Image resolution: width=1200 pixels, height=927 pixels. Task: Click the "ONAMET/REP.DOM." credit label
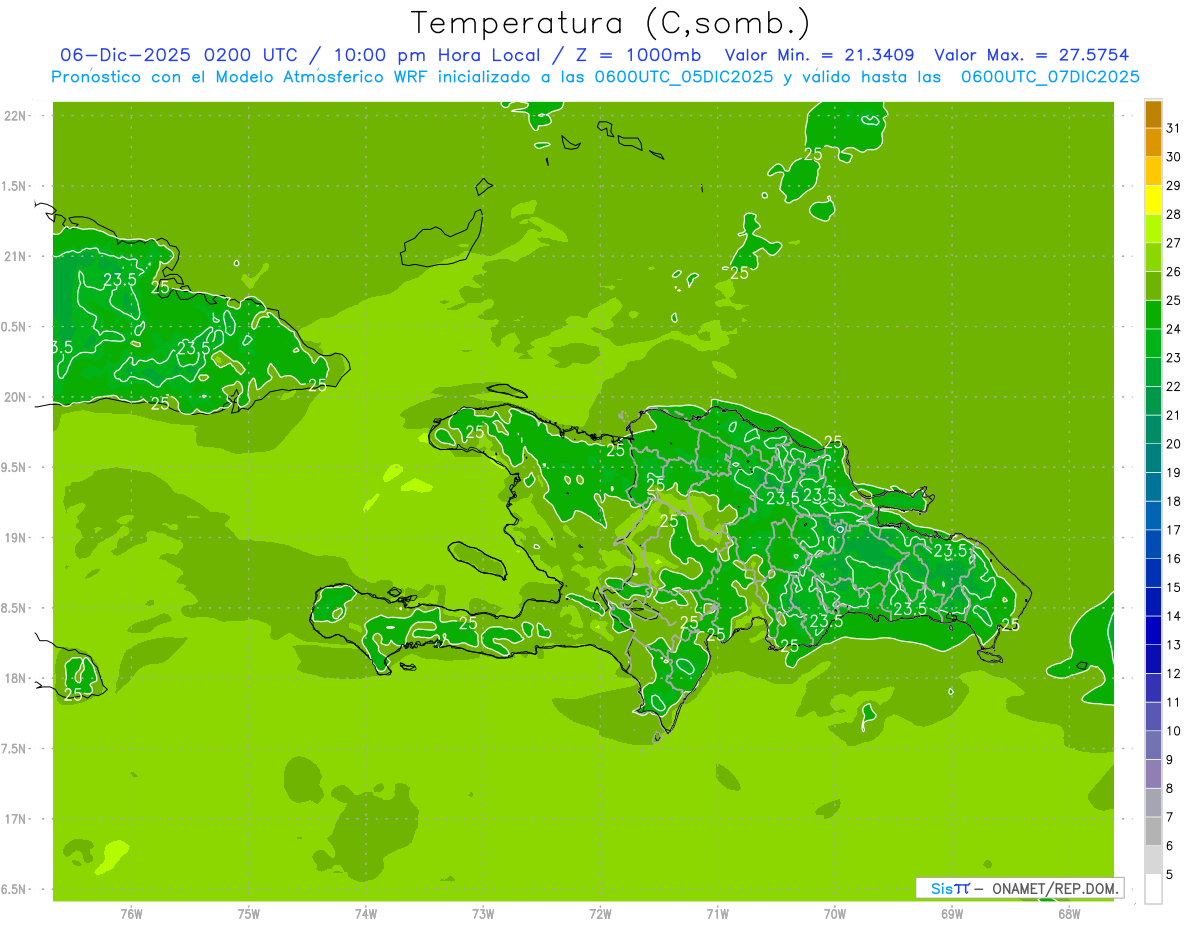[x=1055, y=888]
